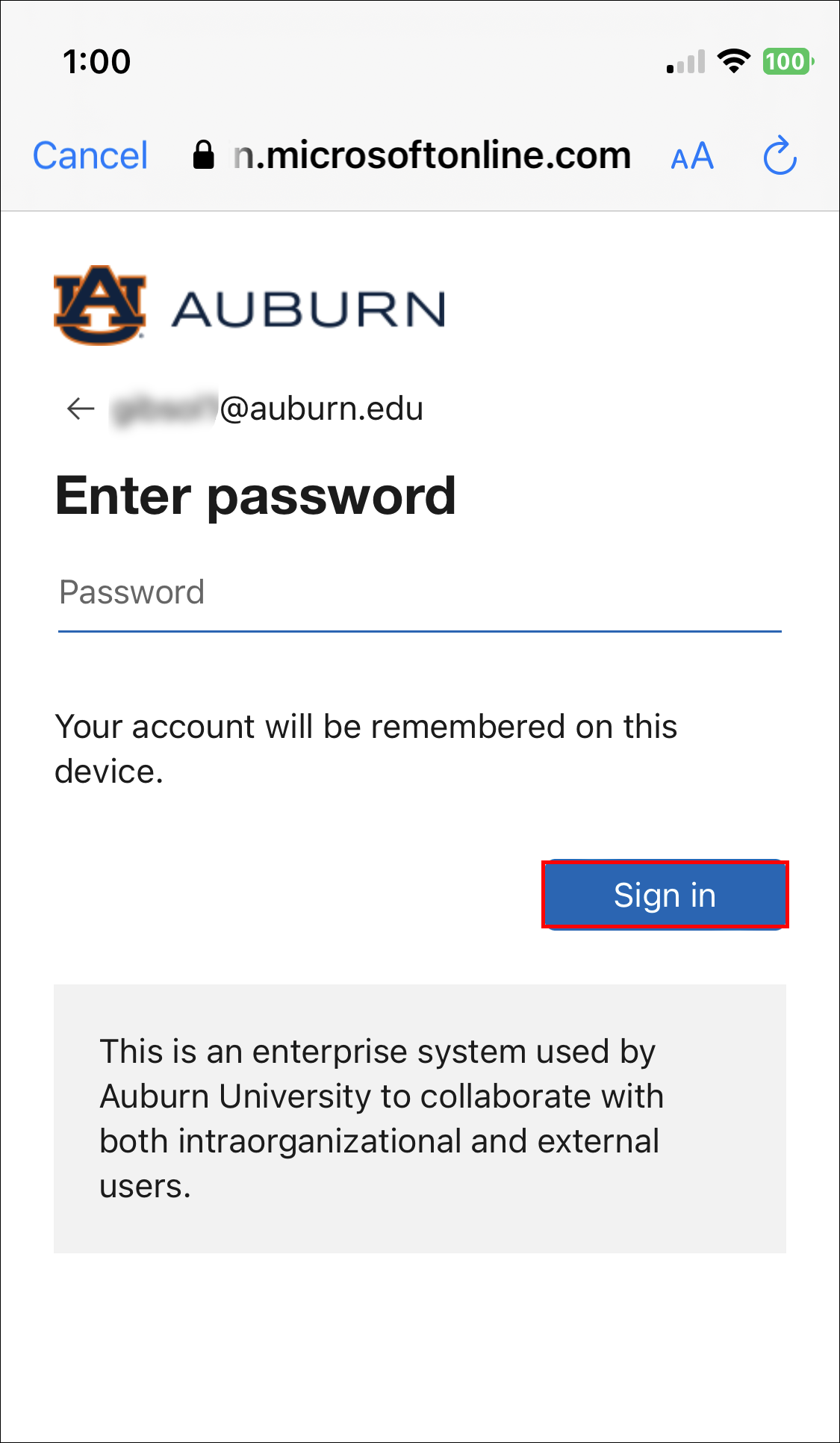Tap the page reload icon

pyautogui.click(x=780, y=155)
